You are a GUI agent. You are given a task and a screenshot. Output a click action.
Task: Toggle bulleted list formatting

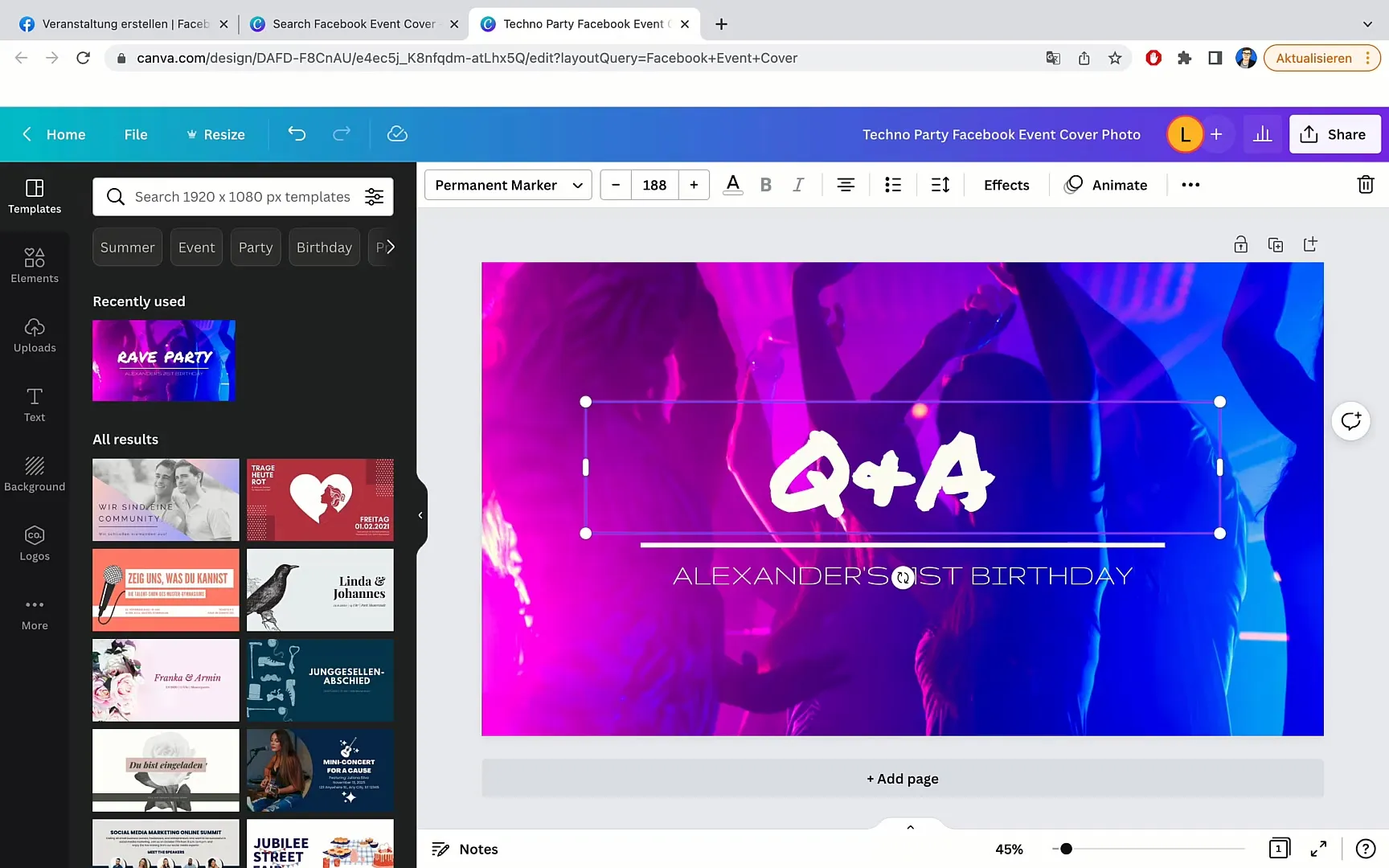pos(892,185)
